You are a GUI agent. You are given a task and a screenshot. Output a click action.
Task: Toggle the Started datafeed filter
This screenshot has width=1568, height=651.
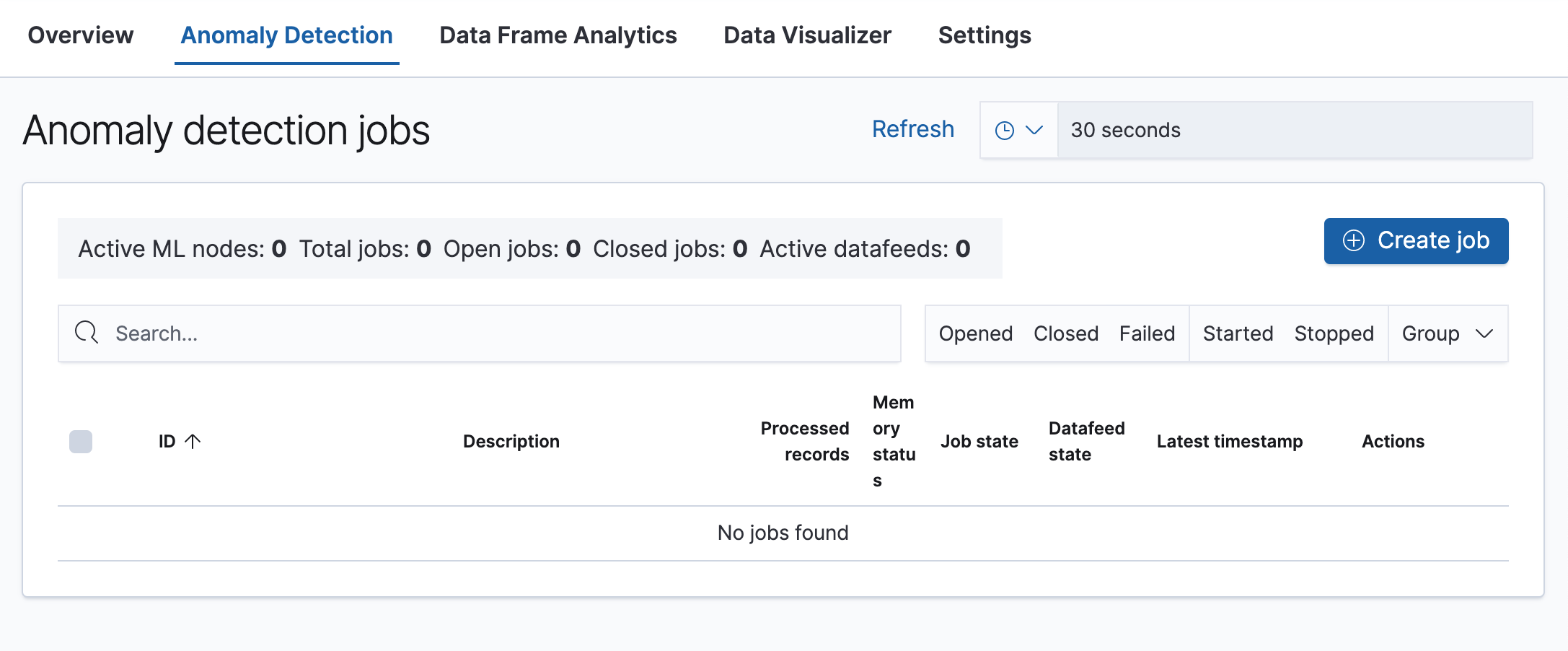[x=1238, y=333]
